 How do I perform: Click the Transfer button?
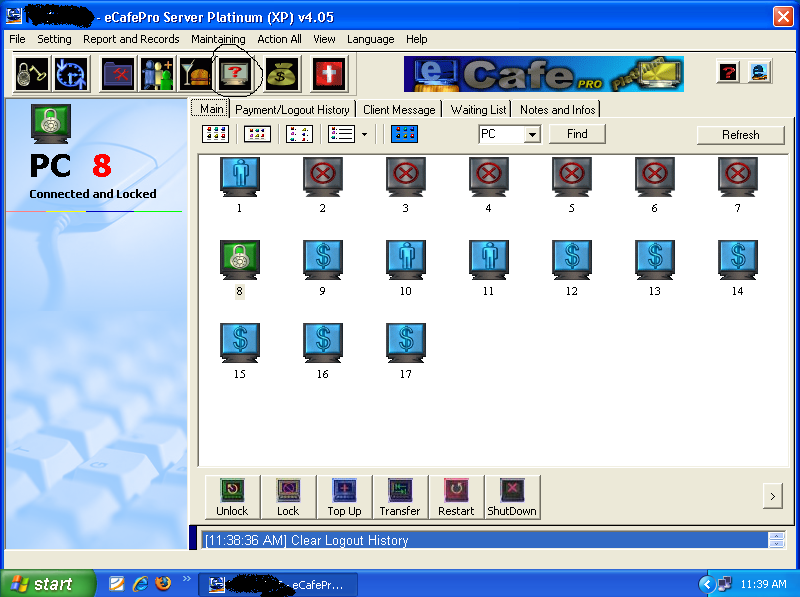point(400,498)
